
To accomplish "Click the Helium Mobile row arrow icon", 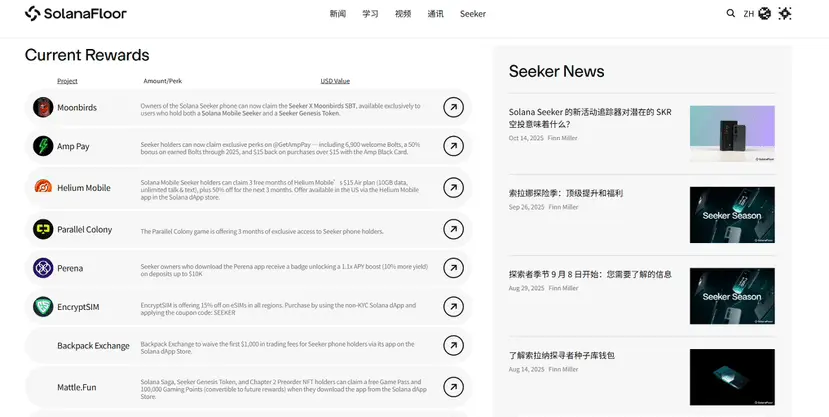I will click(x=453, y=188).
